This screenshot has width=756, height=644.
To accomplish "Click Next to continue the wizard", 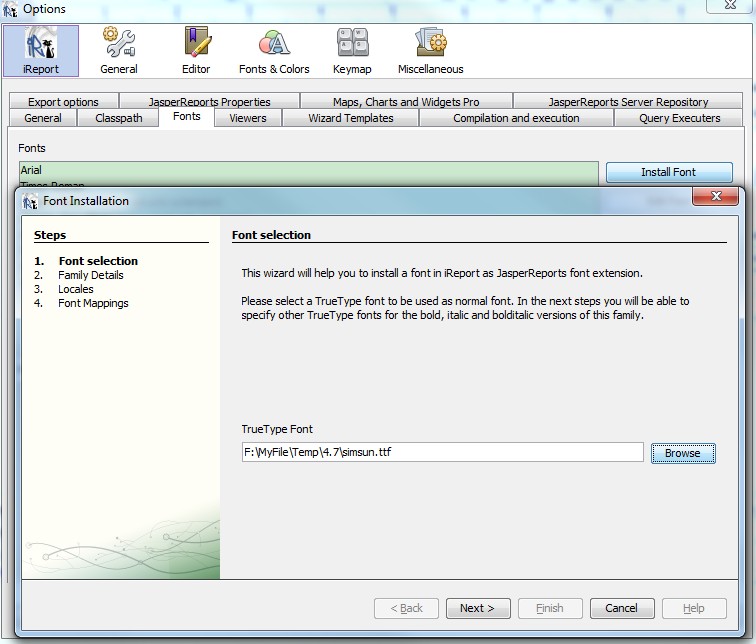I will [478, 608].
